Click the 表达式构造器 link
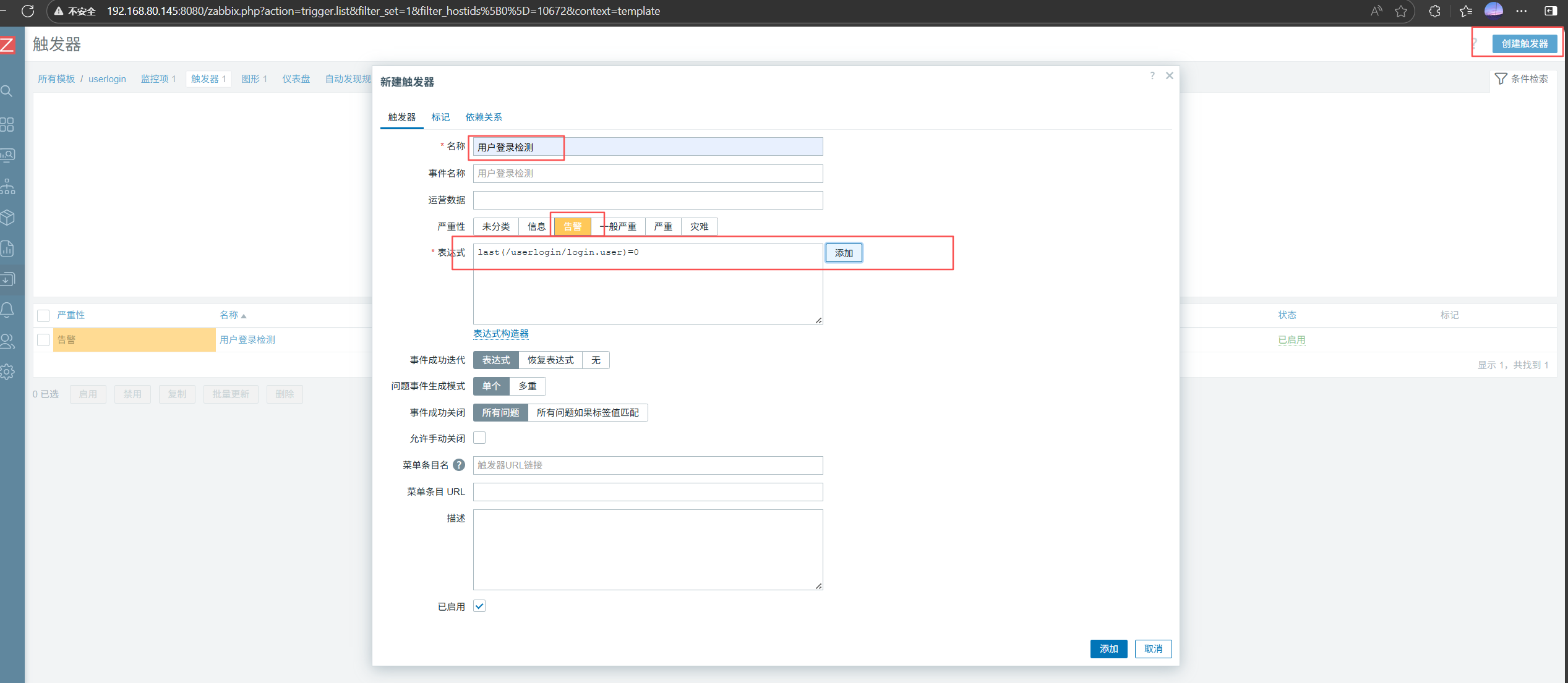The width and height of the screenshot is (1568, 683). (500, 334)
